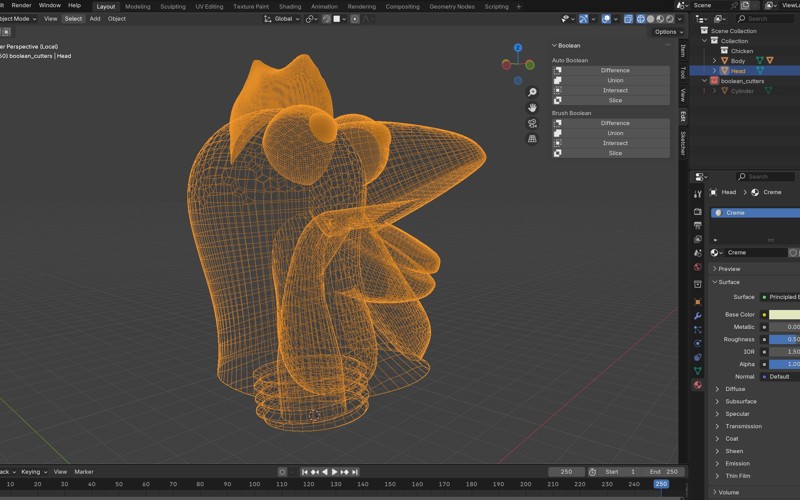800x500 pixels.
Task: Open the Global transform orientation dropdown
Action: pos(283,19)
